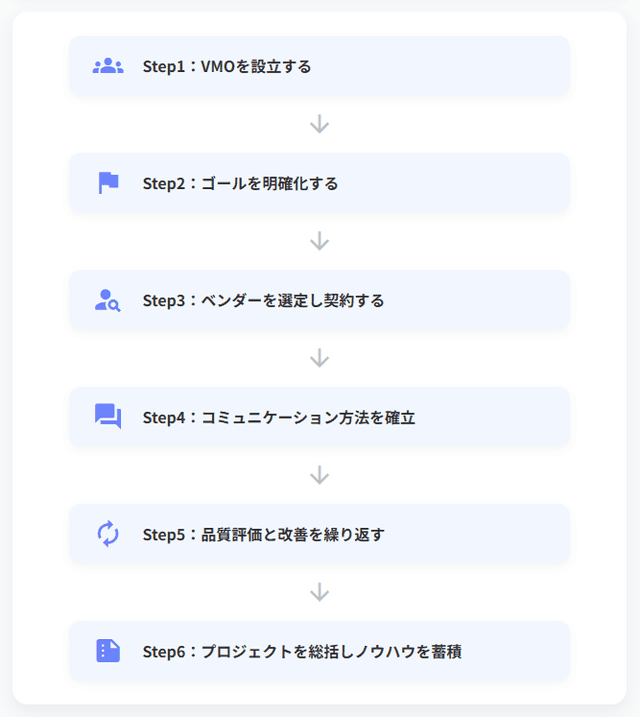Open Step3 ベンダーを選定し契約する text
This screenshot has height=717, width=640.
point(263,301)
